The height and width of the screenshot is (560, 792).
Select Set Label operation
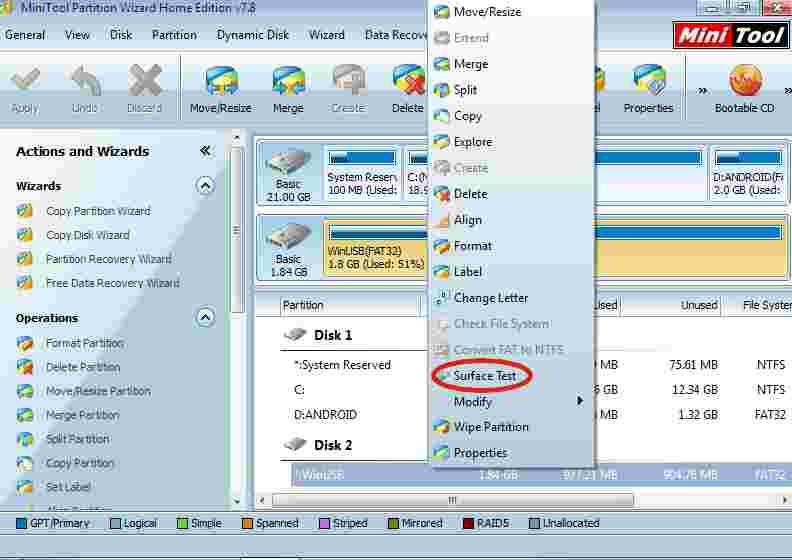click(x=68, y=487)
